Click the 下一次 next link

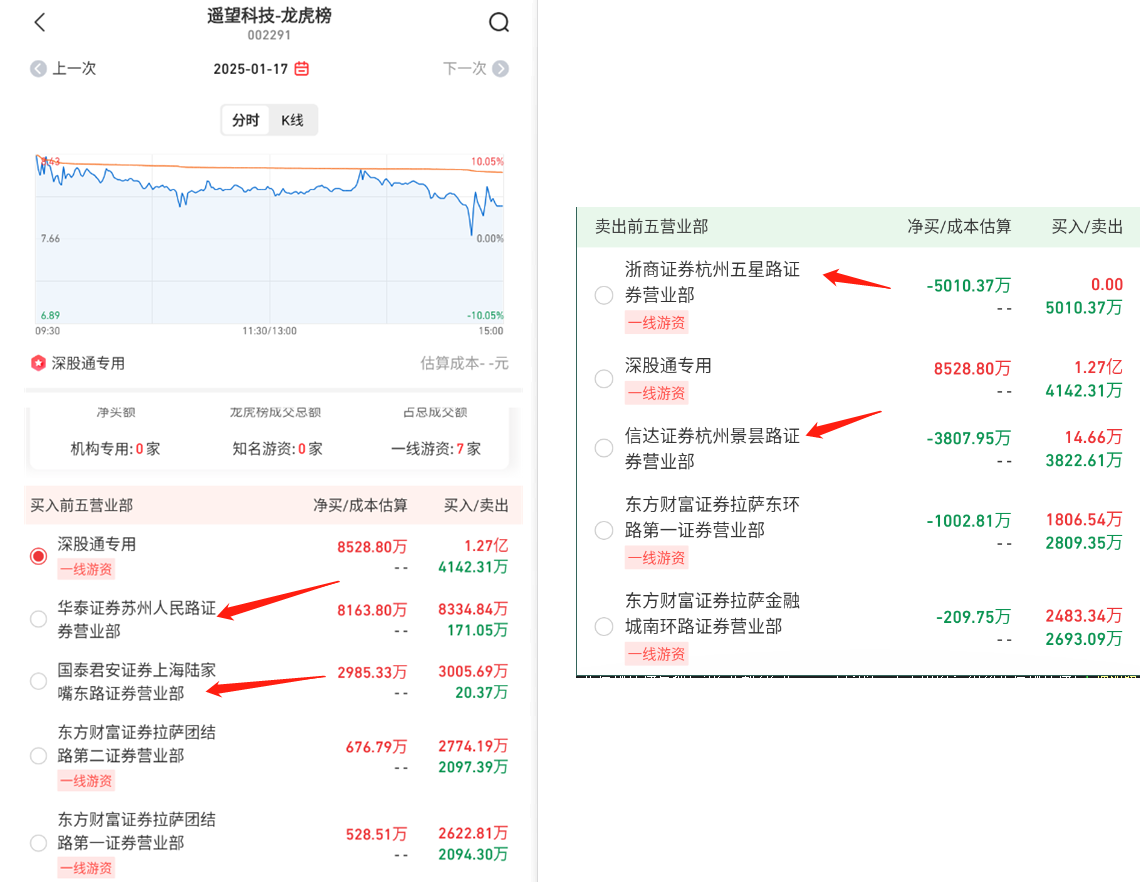click(465, 69)
